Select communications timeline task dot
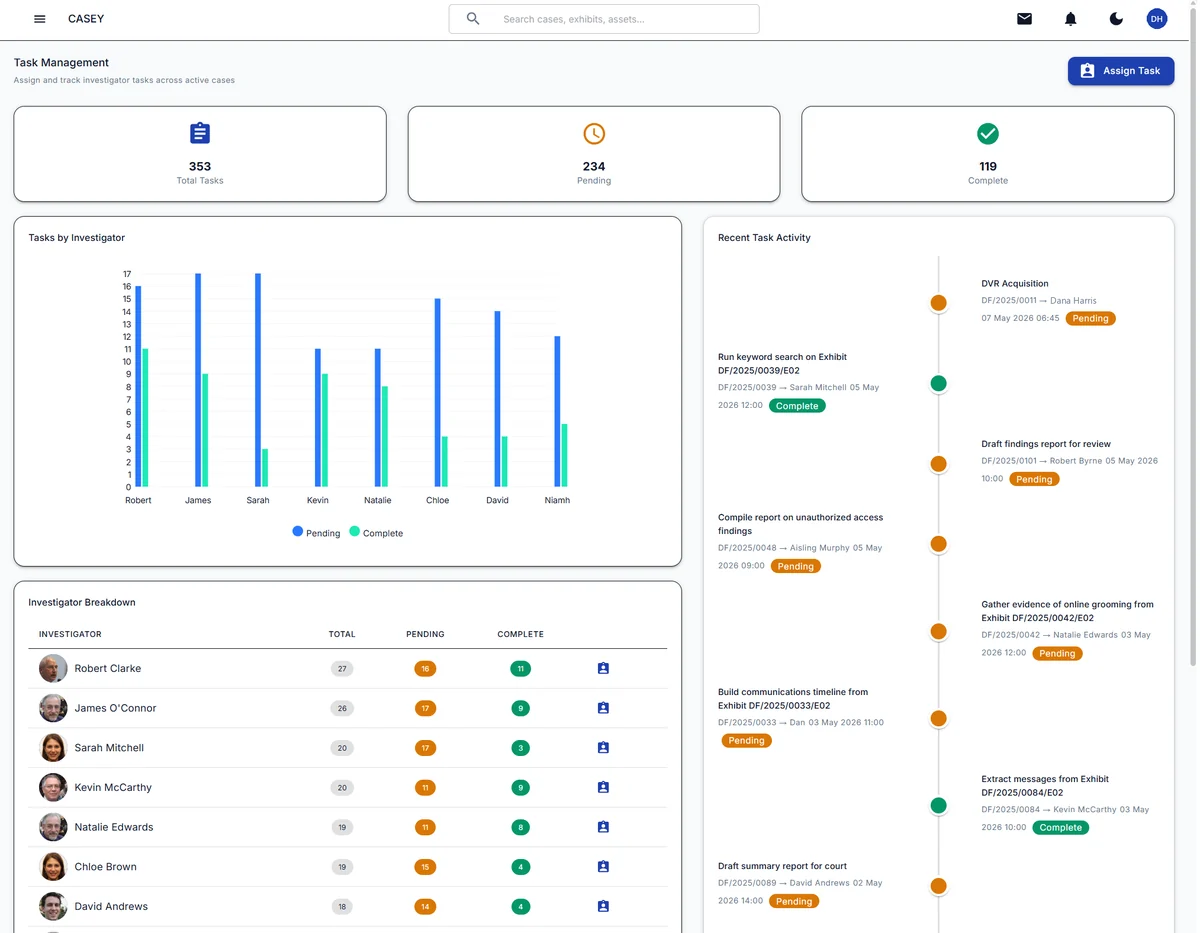The width and height of the screenshot is (1200, 933). click(x=938, y=718)
